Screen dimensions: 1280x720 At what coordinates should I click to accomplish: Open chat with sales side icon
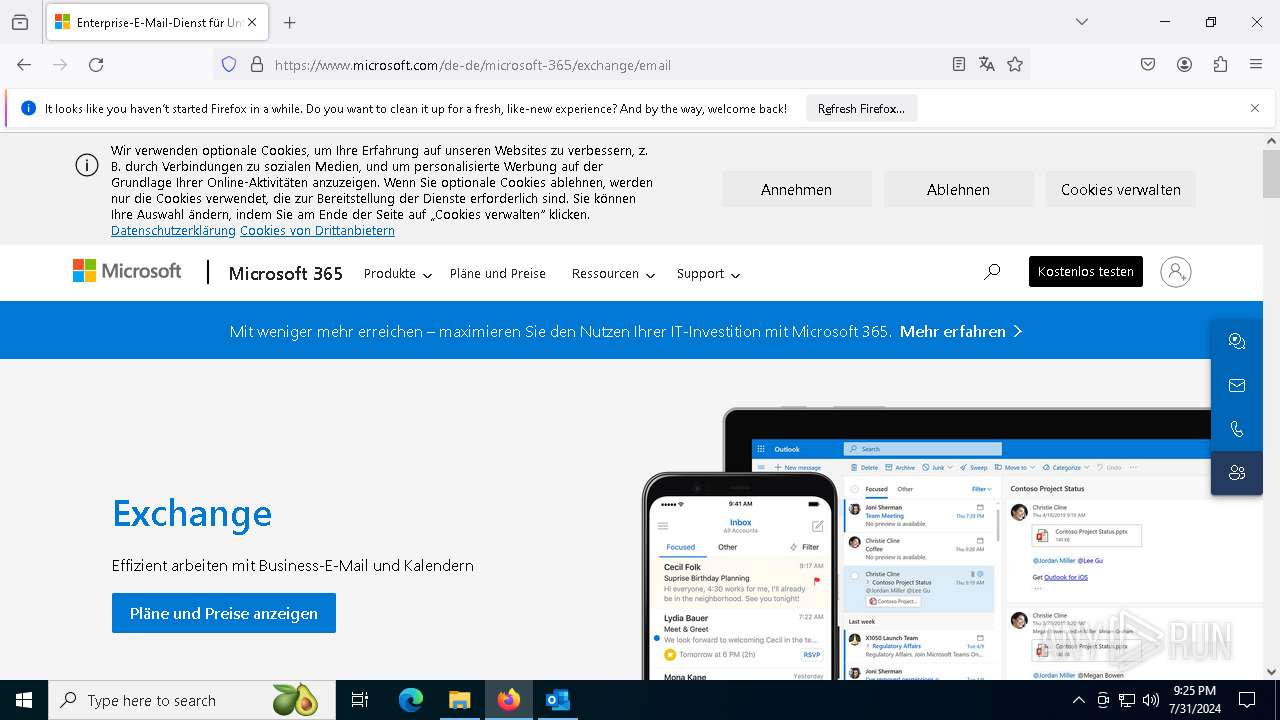click(x=1237, y=341)
